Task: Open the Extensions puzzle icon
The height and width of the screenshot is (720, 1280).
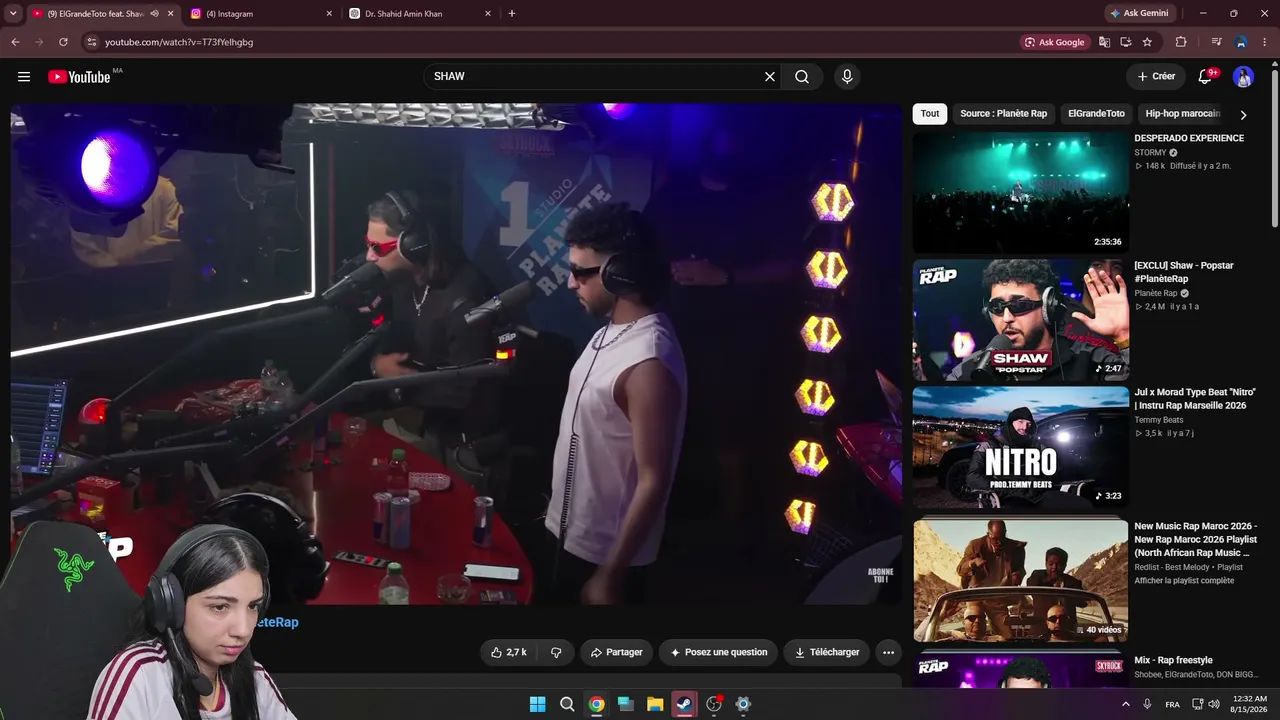Action: pyautogui.click(x=1181, y=42)
